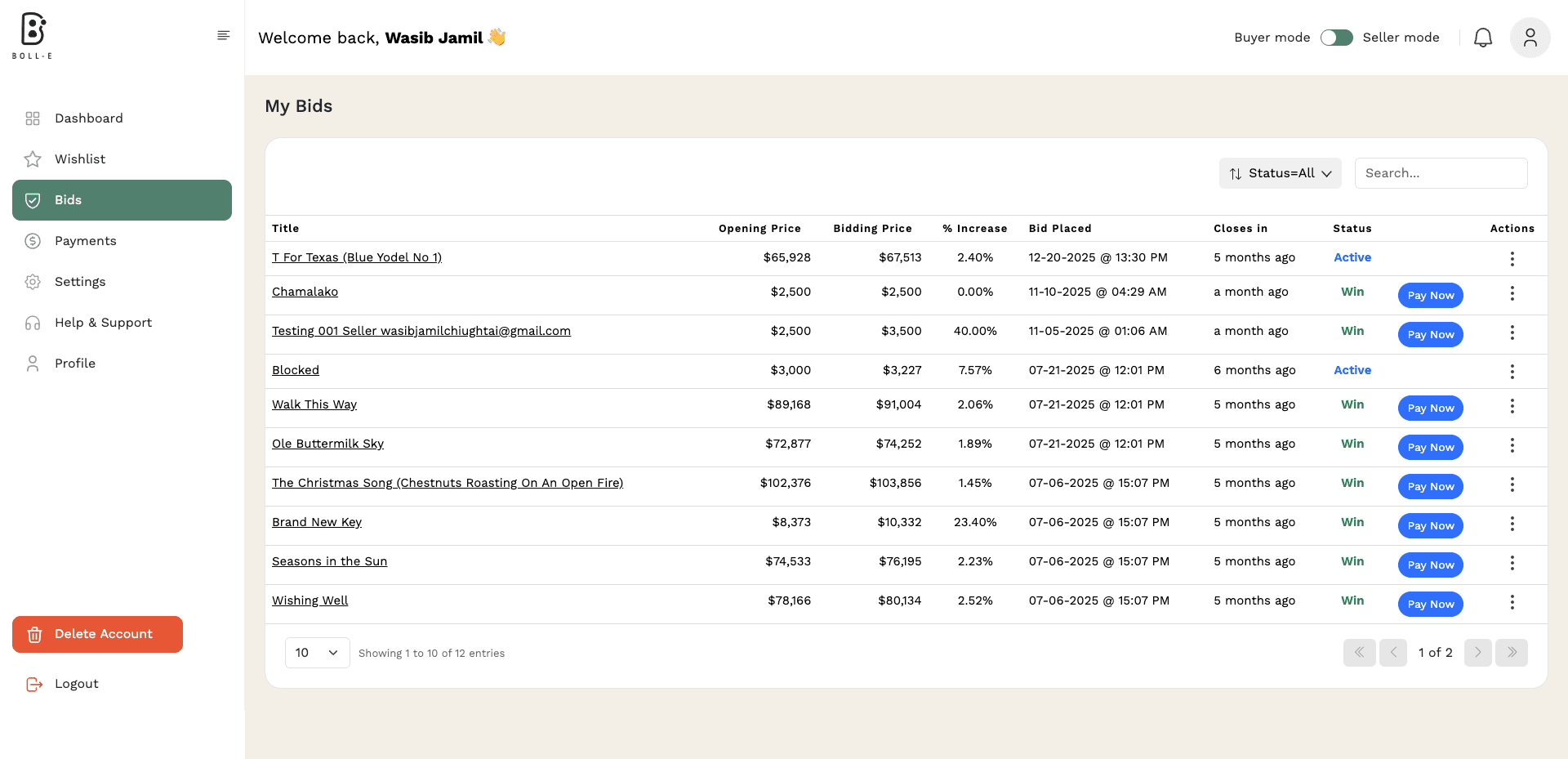Toggle Buyer/Seller mode switch
Screen dimensions: 1568x759
(x=1336, y=38)
